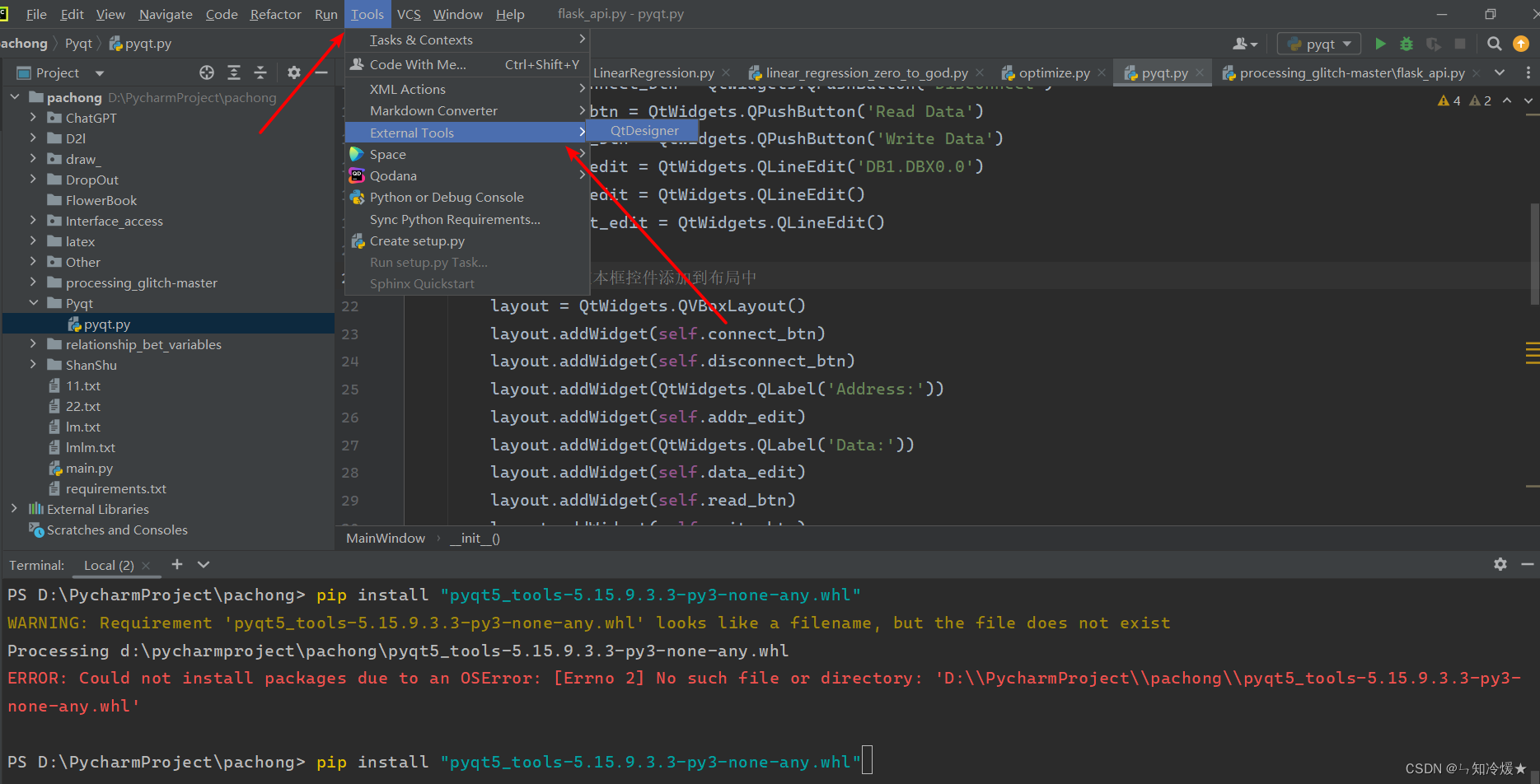Add a new terminal tab
Image resolution: width=1540 pixels, height=784 pixels.
coord(177,565)
